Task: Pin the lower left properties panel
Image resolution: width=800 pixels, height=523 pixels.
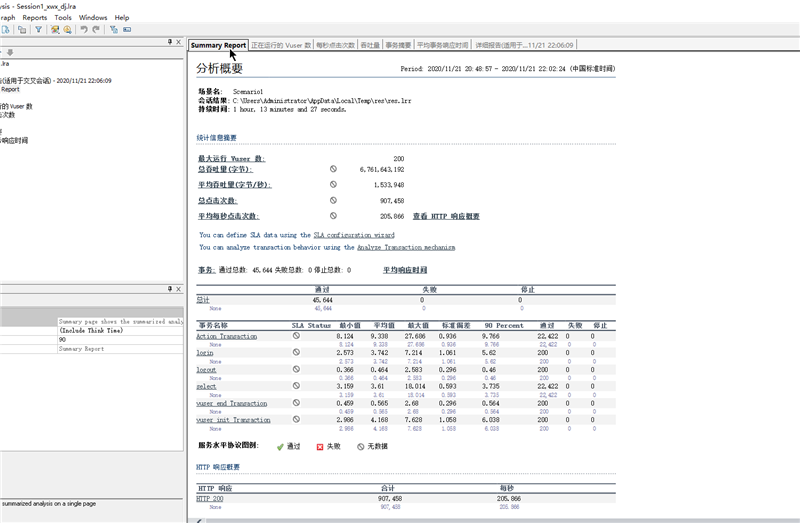Action: click(168, 289)
